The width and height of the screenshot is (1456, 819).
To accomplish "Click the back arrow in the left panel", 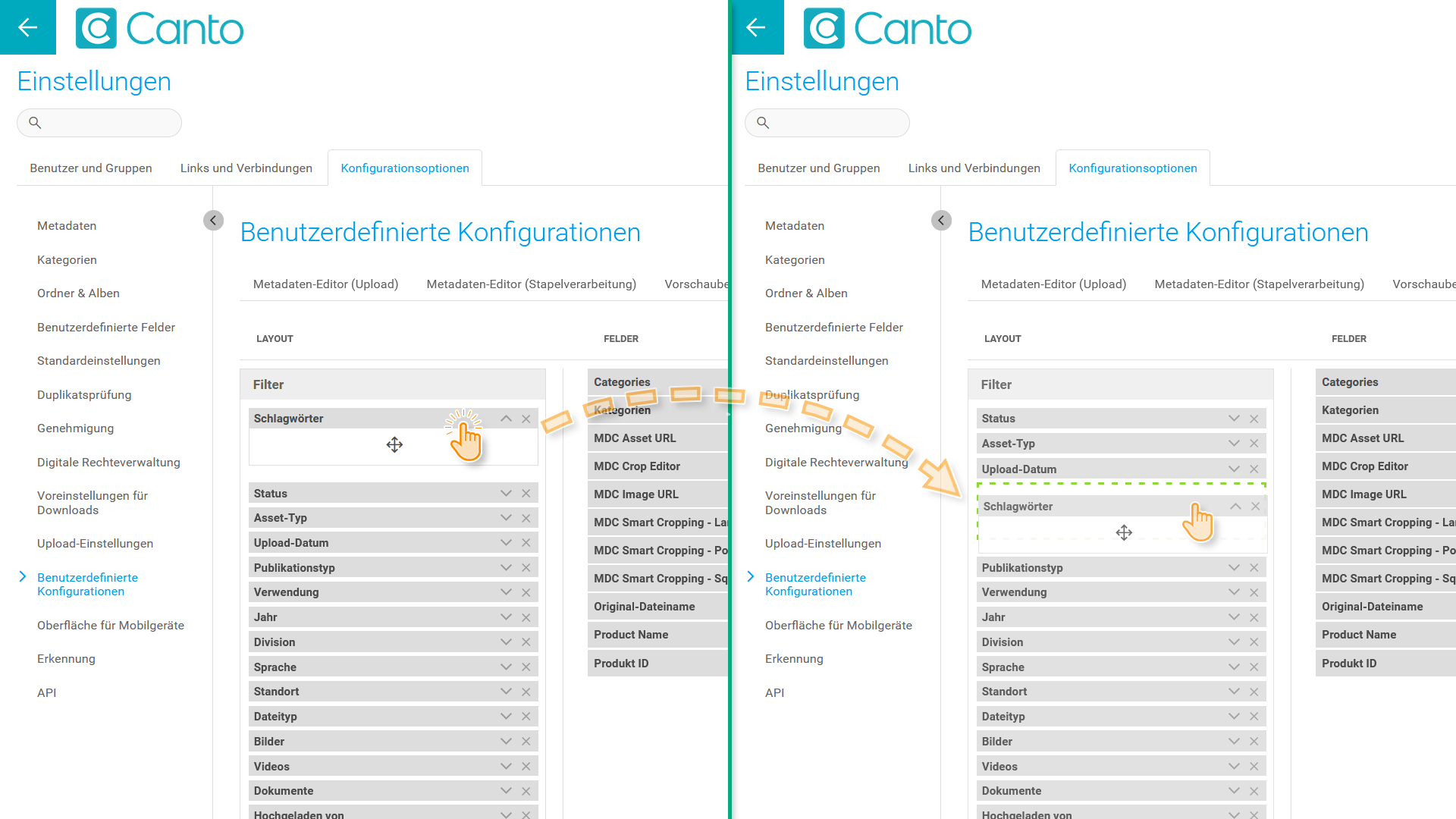I will (x=28, y=27).
